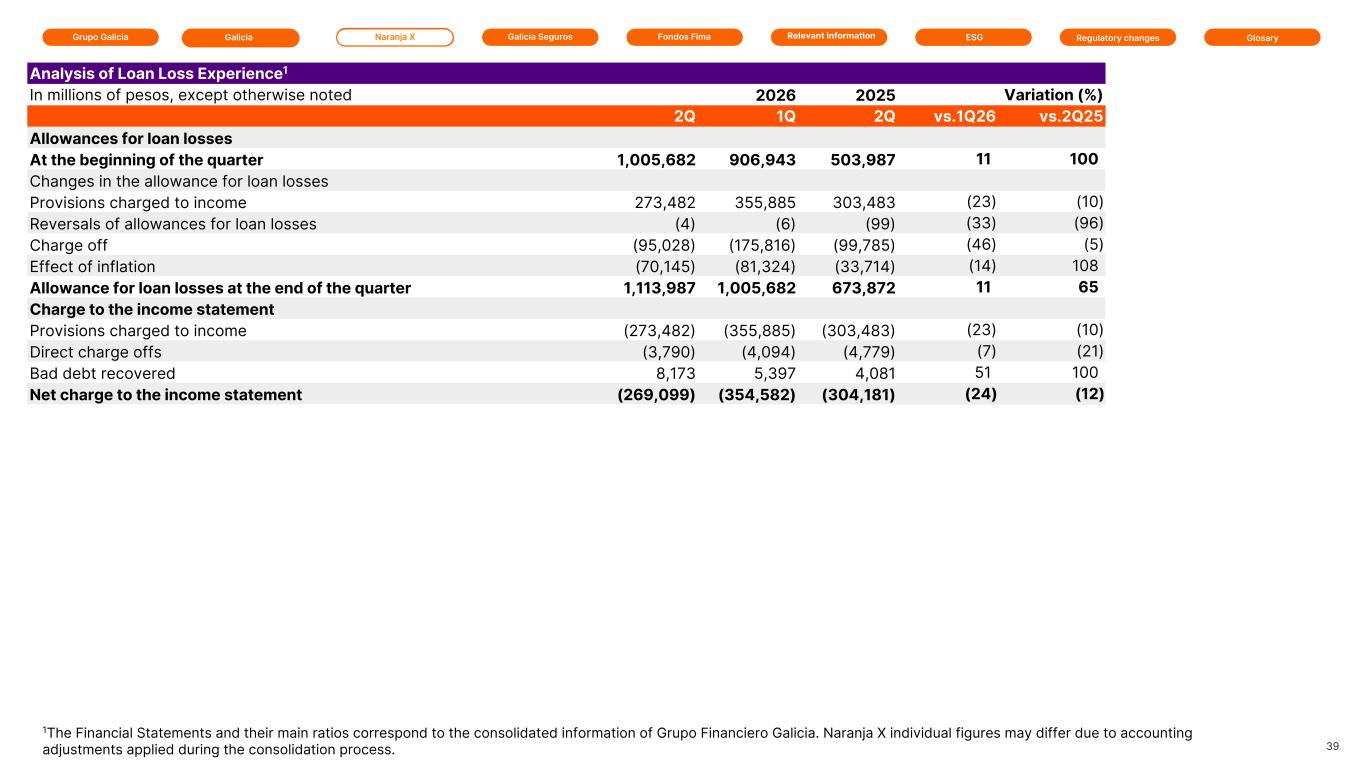Click the value 673,872
Viewport: 1365px width, 768px height.
pyautogui.click(x=863, y=288)
